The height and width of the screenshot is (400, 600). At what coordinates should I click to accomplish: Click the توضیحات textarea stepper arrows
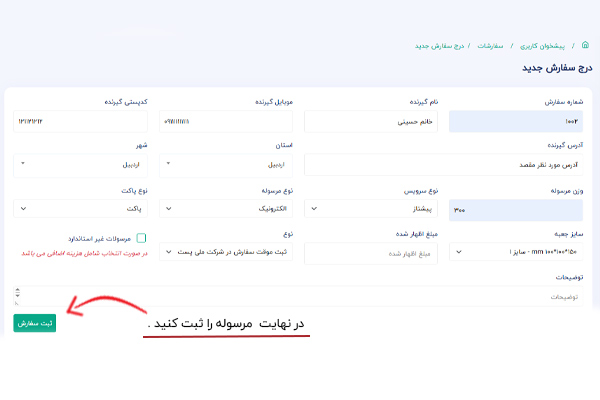point(18,293)
